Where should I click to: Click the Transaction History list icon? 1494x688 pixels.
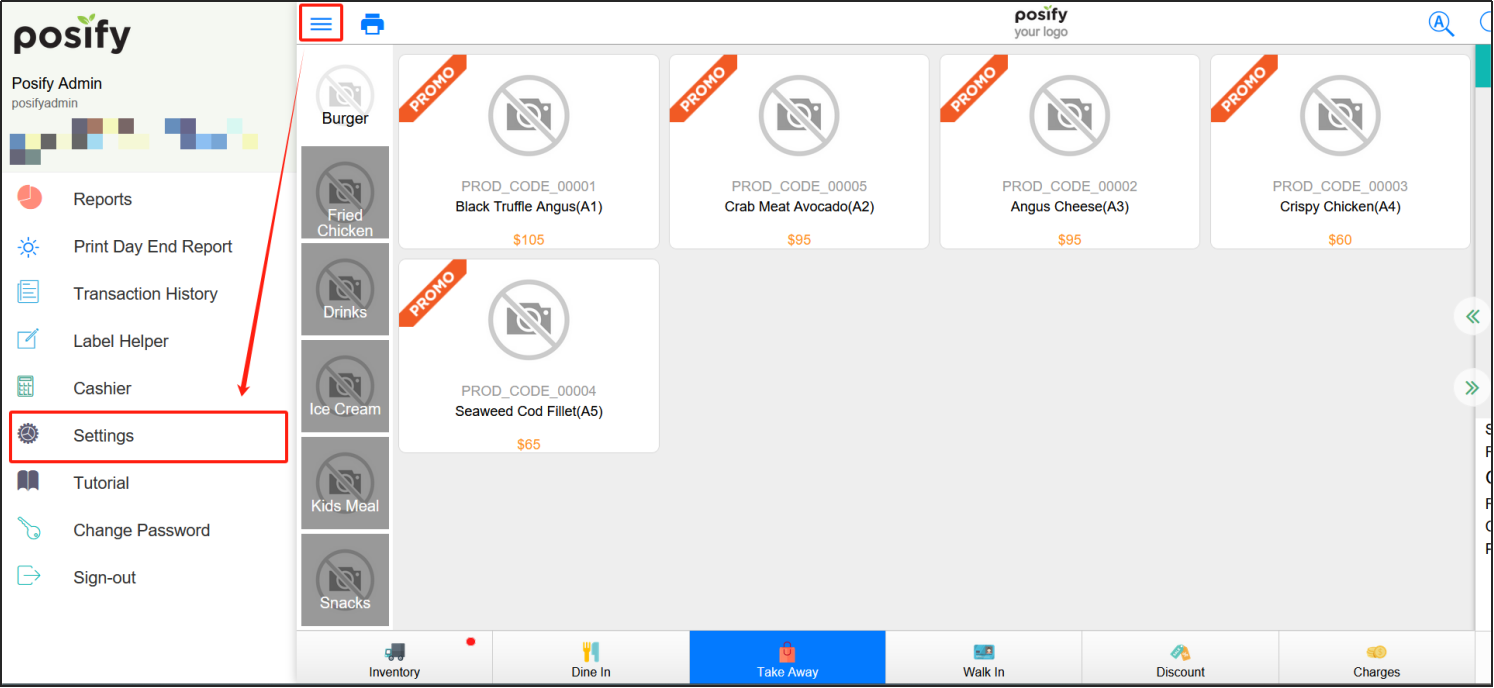coord(29,292)
